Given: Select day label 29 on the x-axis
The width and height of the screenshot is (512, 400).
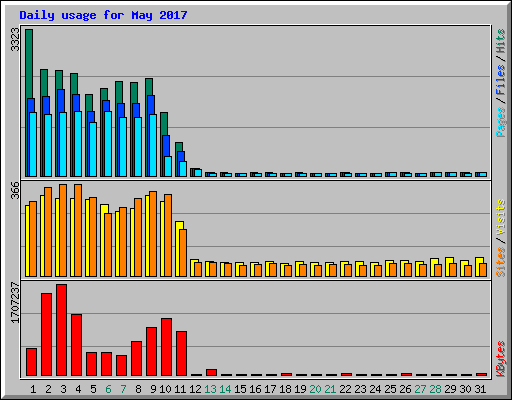Looking at the screenshot, I should 450,389.
